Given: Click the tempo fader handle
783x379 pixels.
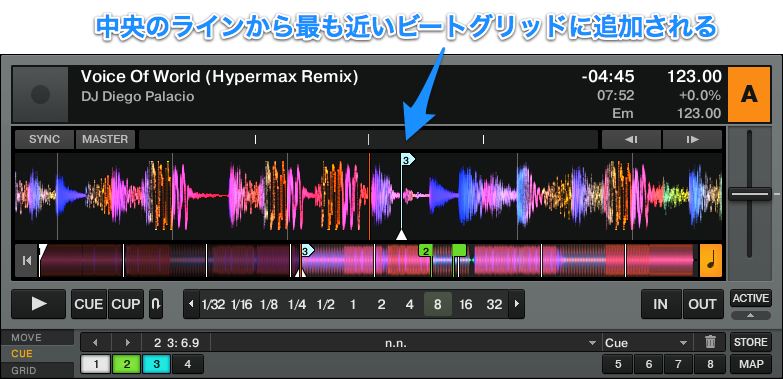Looking at the screenshot, I should 750,194.
